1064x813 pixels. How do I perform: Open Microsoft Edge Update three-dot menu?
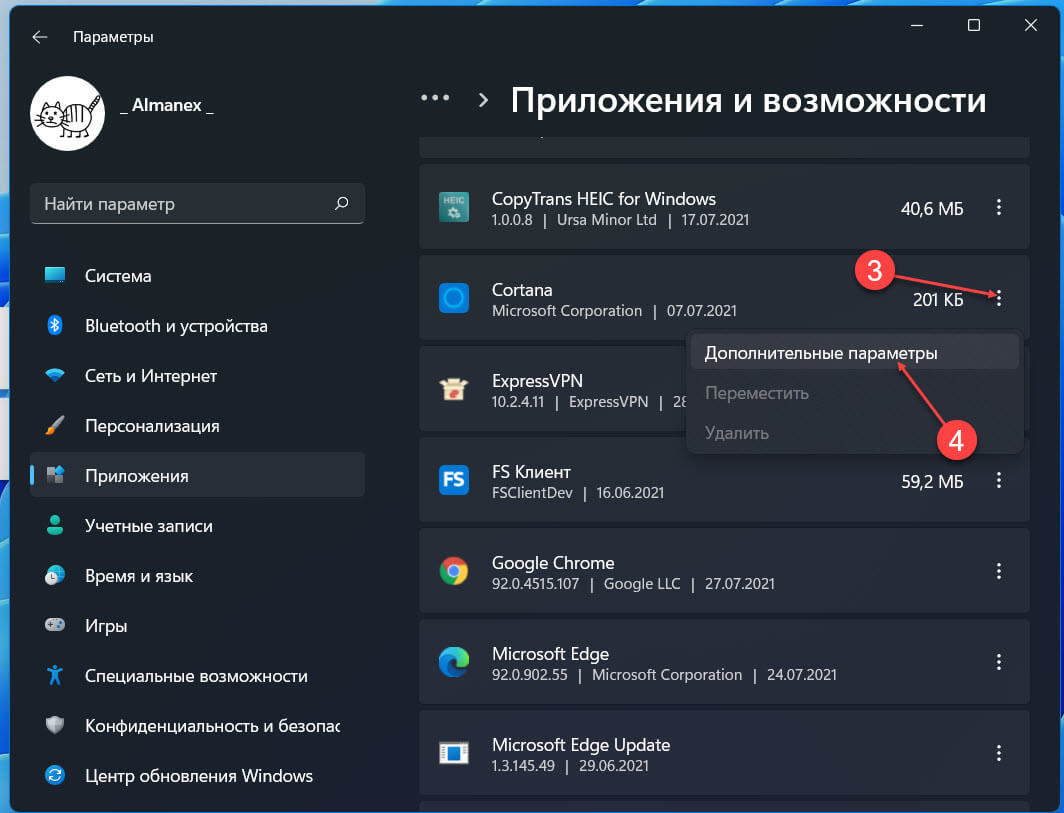click(x=998, y=753)
